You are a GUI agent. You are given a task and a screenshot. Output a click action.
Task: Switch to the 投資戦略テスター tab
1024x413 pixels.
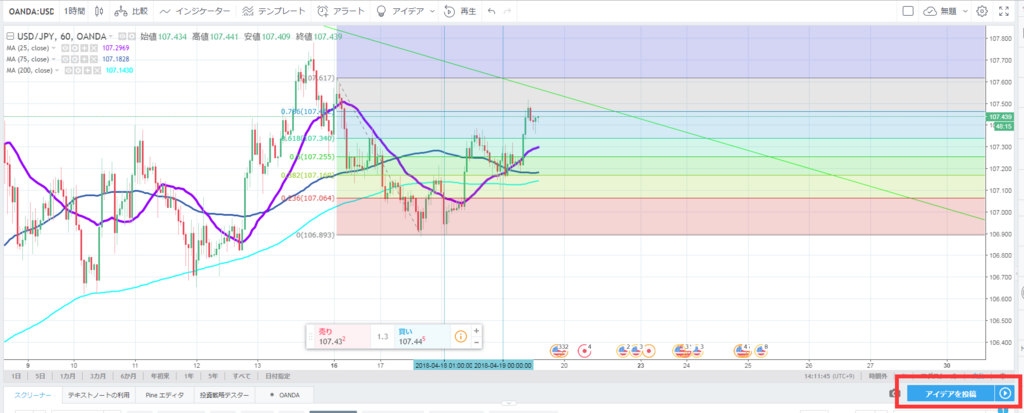(x=224, y=395)
